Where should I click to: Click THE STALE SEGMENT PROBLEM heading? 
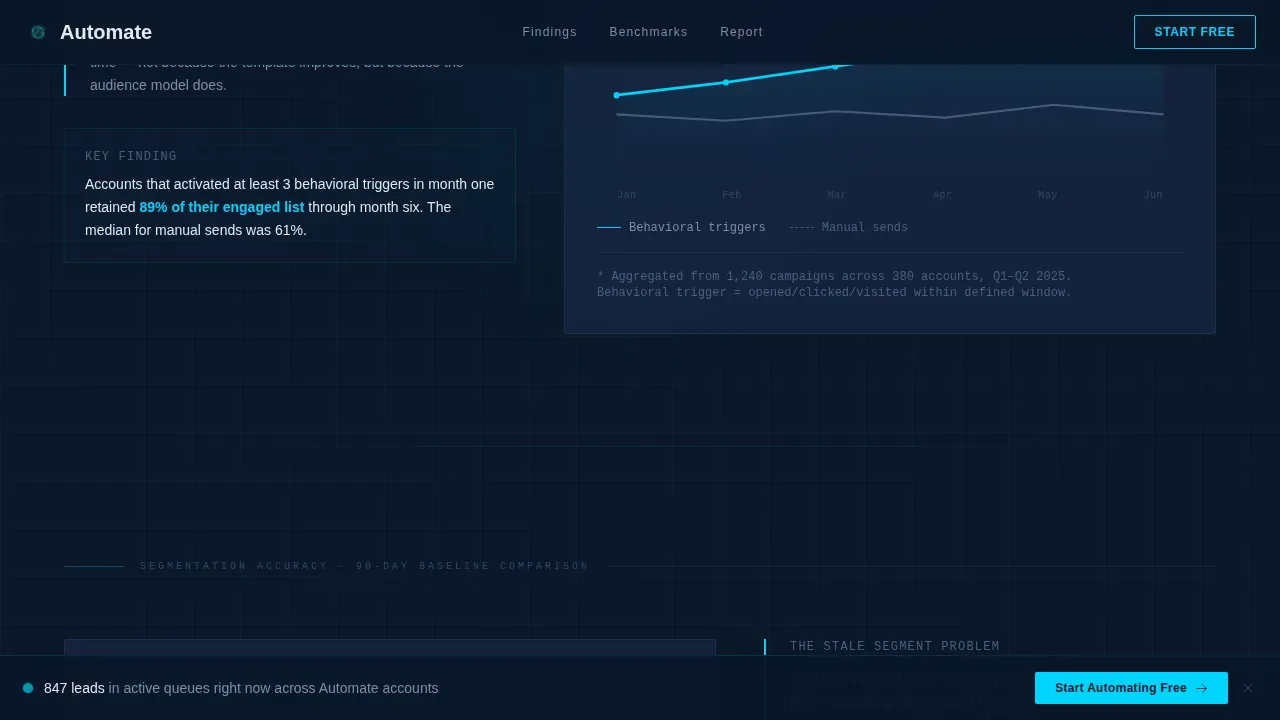tap(895, 646)
